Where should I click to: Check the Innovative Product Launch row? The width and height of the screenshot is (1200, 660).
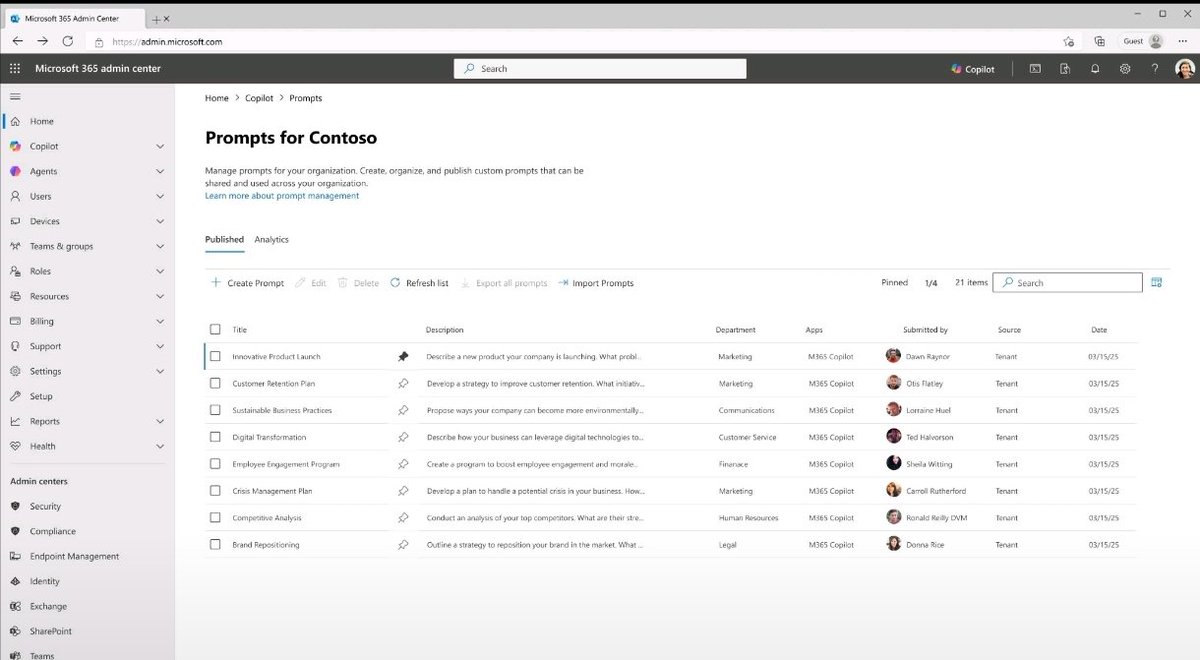[215, 356]
